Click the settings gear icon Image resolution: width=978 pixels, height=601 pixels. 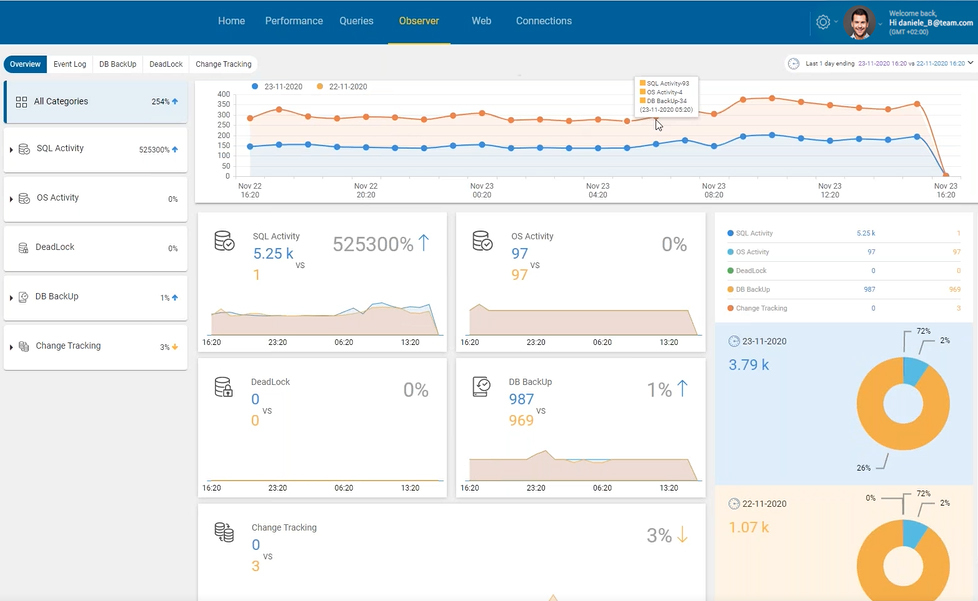[x=823, y=22]
